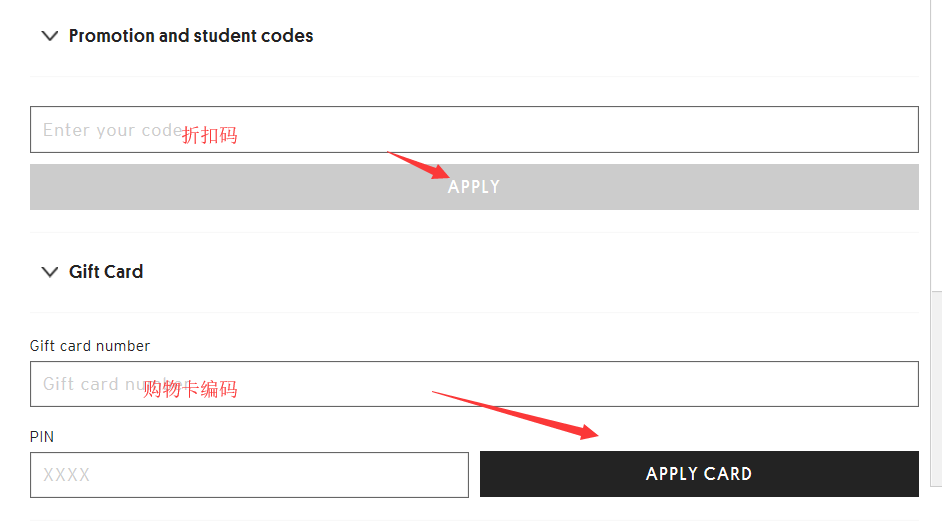Select the PIN input box
Image resolution: width=942 pixels, height=522 pixels.
pyautogui.click(x=249, y=475)
